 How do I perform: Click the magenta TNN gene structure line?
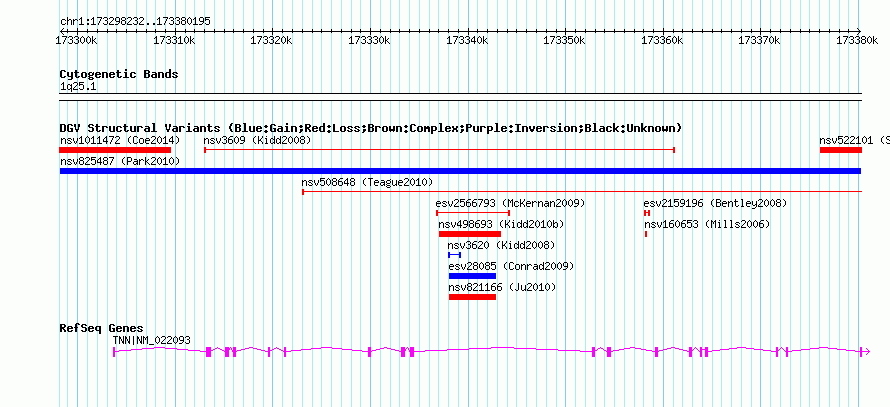pyautogui.click(x=492, y=351)
